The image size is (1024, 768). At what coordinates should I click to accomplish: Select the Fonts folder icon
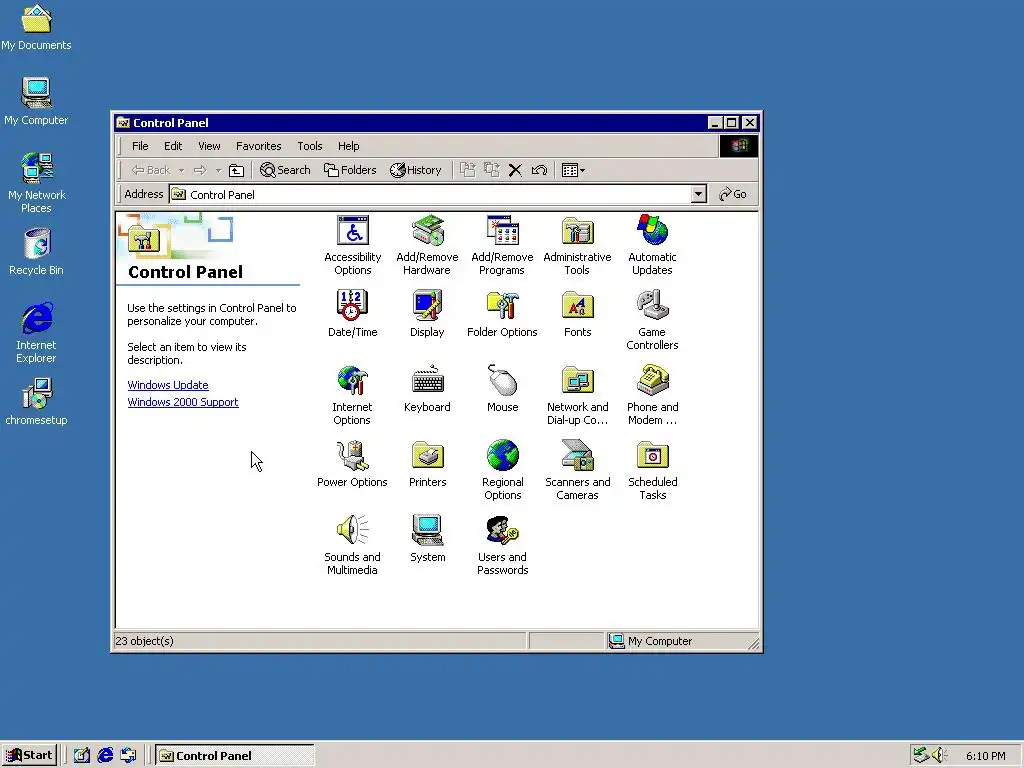(x=577, y=305)
